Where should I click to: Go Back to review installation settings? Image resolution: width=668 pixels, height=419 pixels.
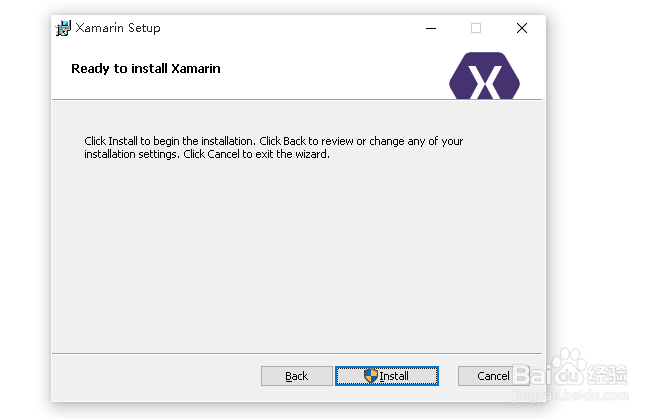[296, 376]
